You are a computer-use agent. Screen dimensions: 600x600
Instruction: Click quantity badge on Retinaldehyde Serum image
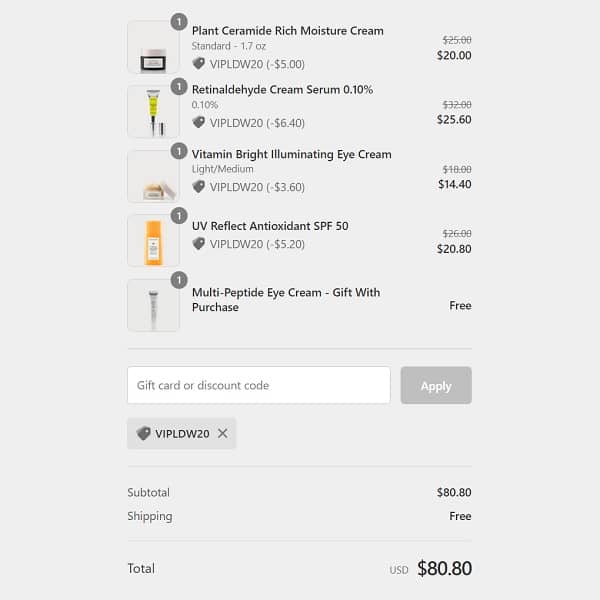coord(179,87)
